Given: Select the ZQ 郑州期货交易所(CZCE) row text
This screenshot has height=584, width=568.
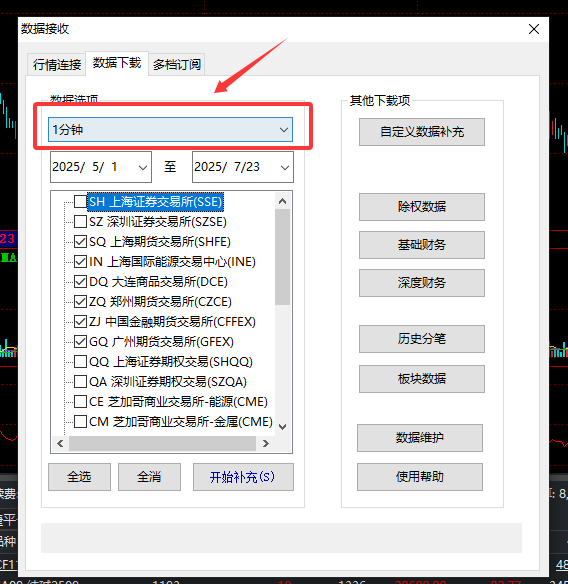Looking at the screenshot, I should pyautogui.click(x=160, y=301).
